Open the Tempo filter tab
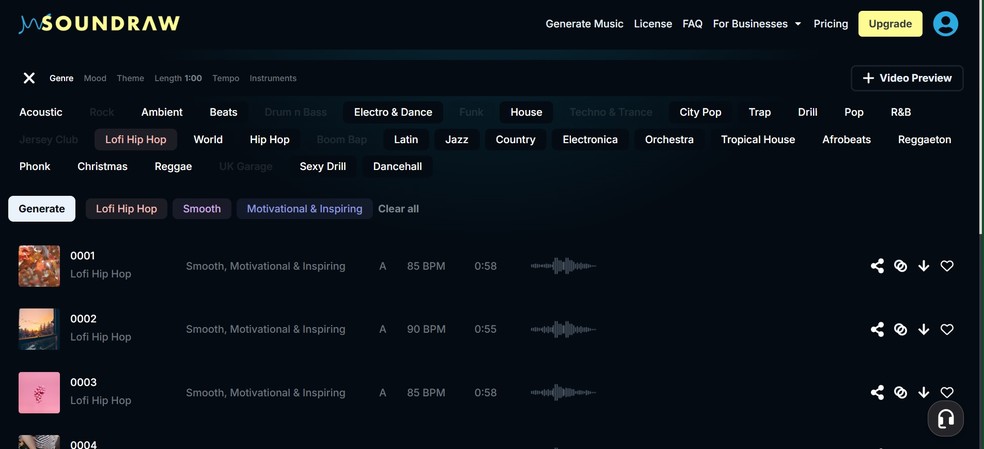This screenshot has height=449, width=984. 226,78
